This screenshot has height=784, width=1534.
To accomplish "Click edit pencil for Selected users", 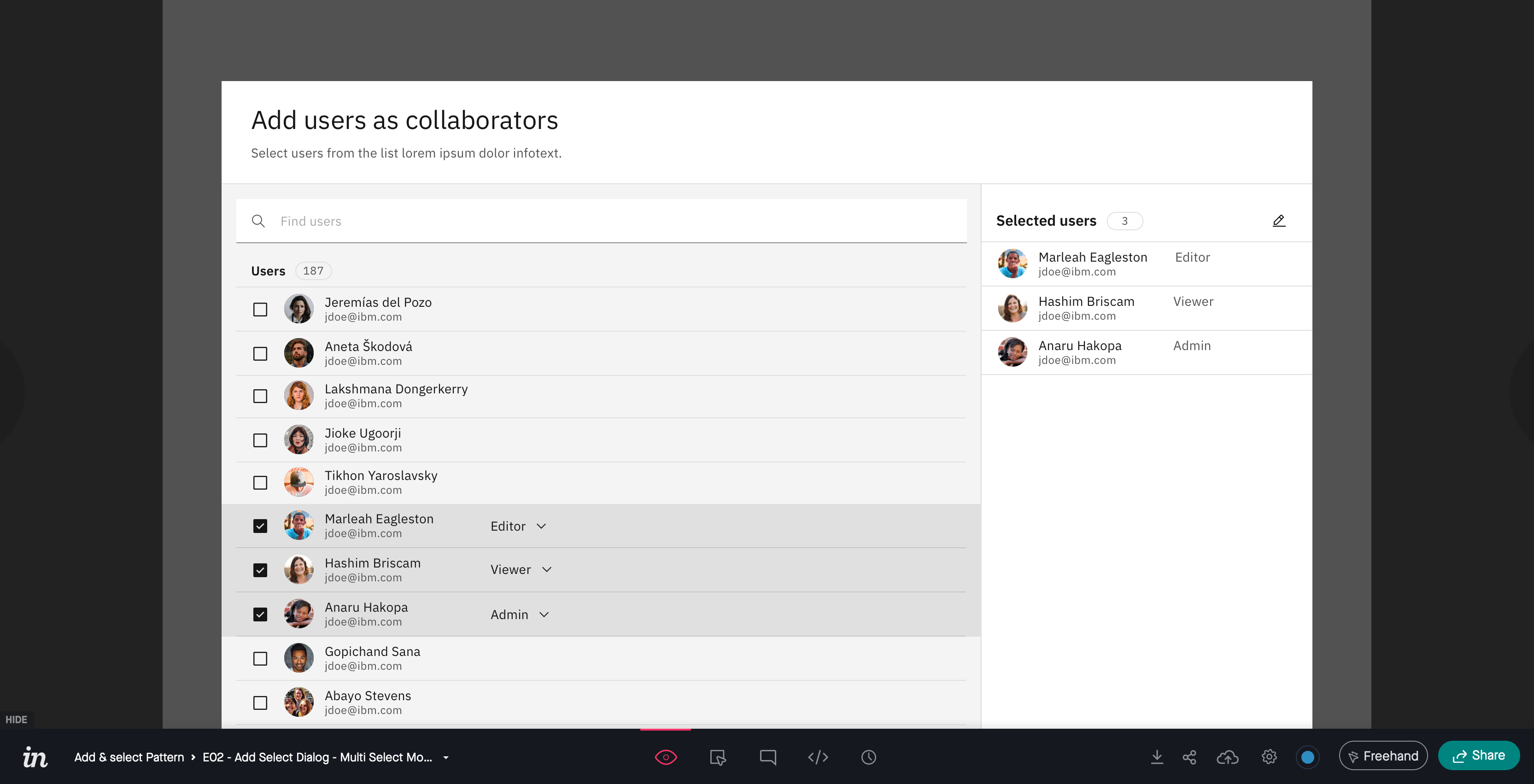I will (x=1278, y=221).
